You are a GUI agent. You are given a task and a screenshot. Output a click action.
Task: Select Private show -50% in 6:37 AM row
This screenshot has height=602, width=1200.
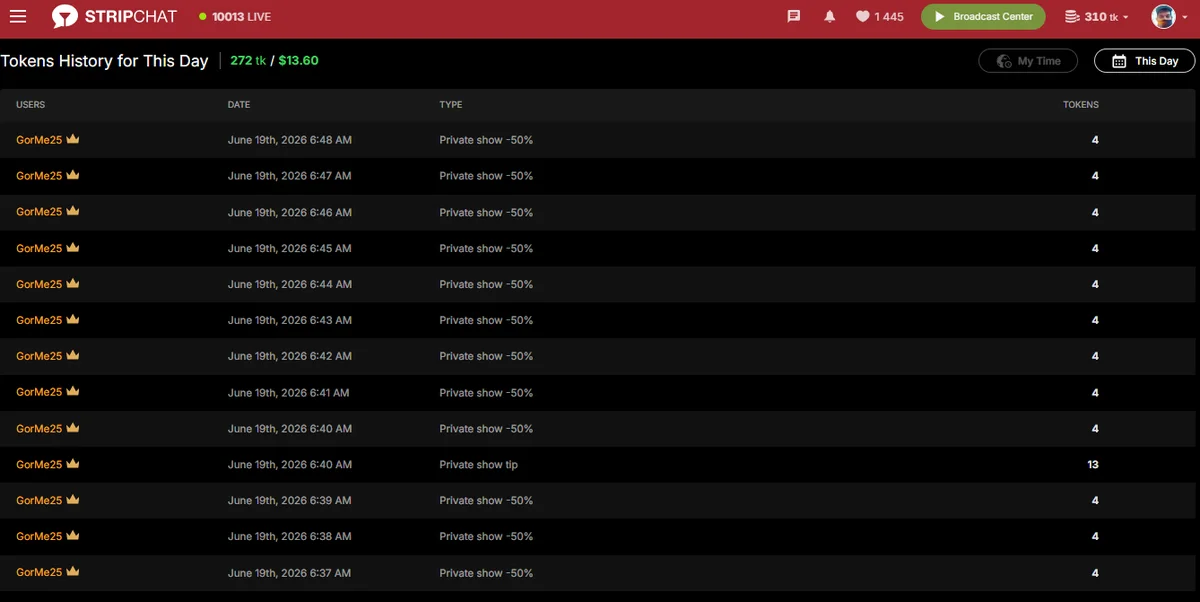(486, 572)
